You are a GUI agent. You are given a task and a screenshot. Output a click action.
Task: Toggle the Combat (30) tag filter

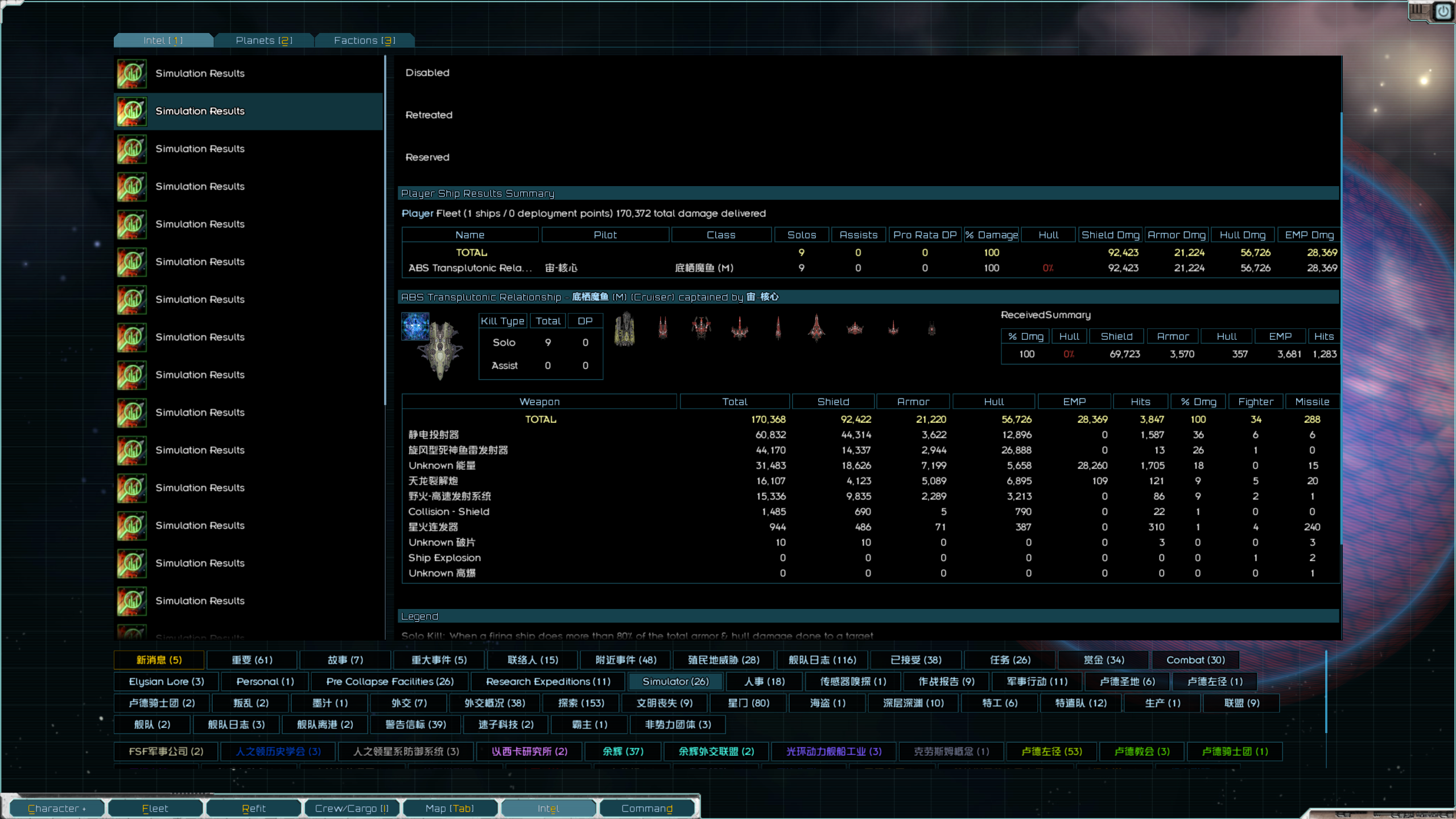click(x=1195, y=660)
